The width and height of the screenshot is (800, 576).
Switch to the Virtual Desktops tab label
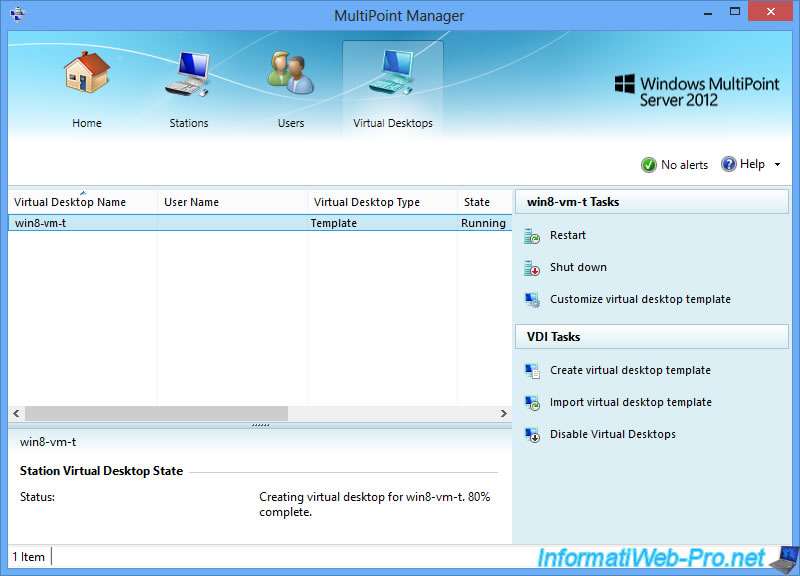393,123
